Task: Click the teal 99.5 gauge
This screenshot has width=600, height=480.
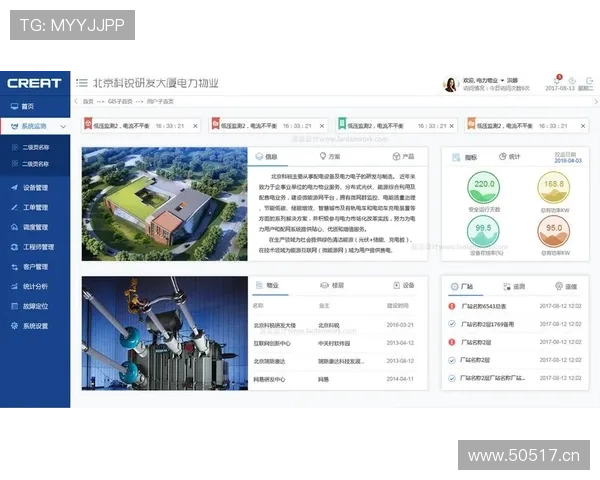Action: coord(483,232)
